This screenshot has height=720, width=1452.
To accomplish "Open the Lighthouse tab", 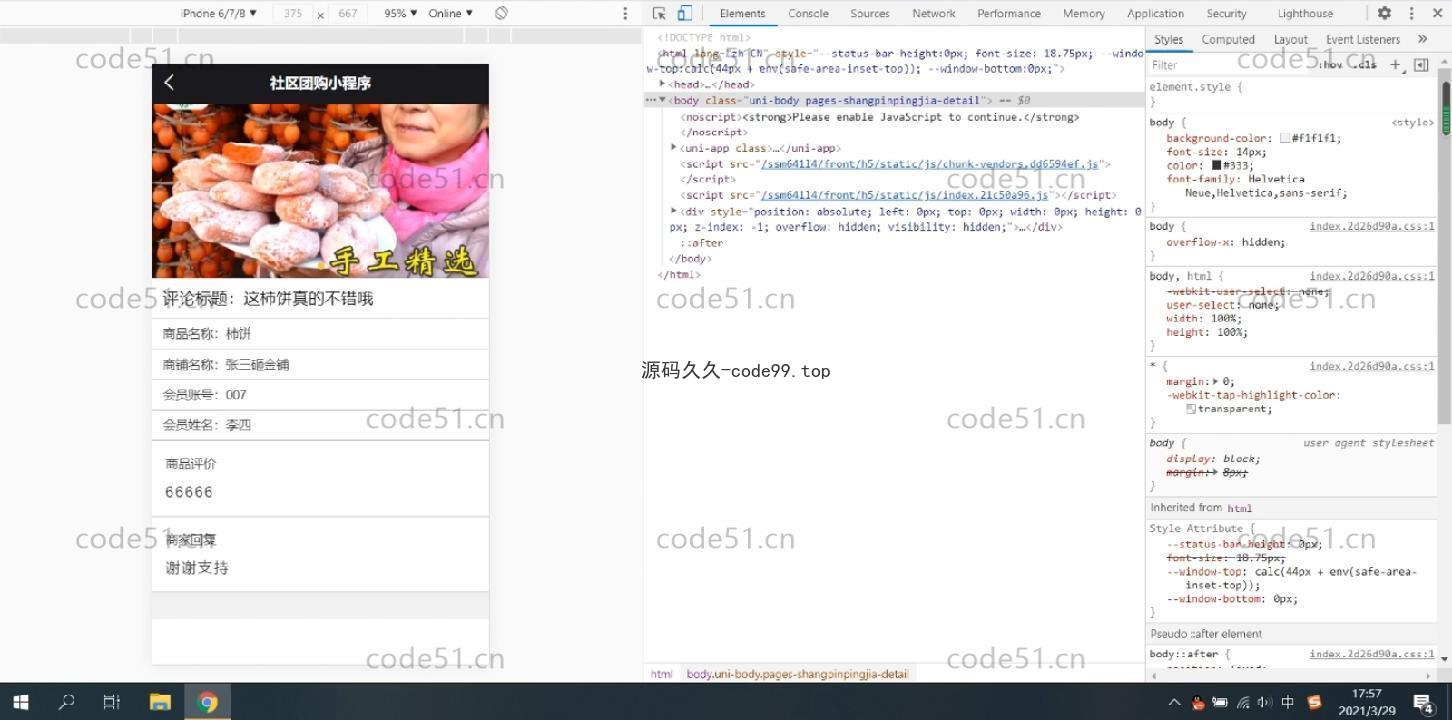I will [1305, 13].
